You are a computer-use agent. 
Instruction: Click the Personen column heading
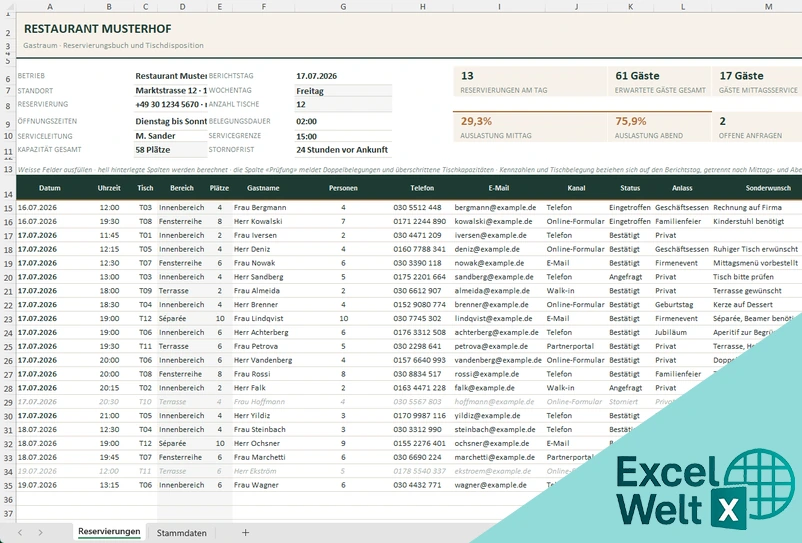[x=343, y=188]
